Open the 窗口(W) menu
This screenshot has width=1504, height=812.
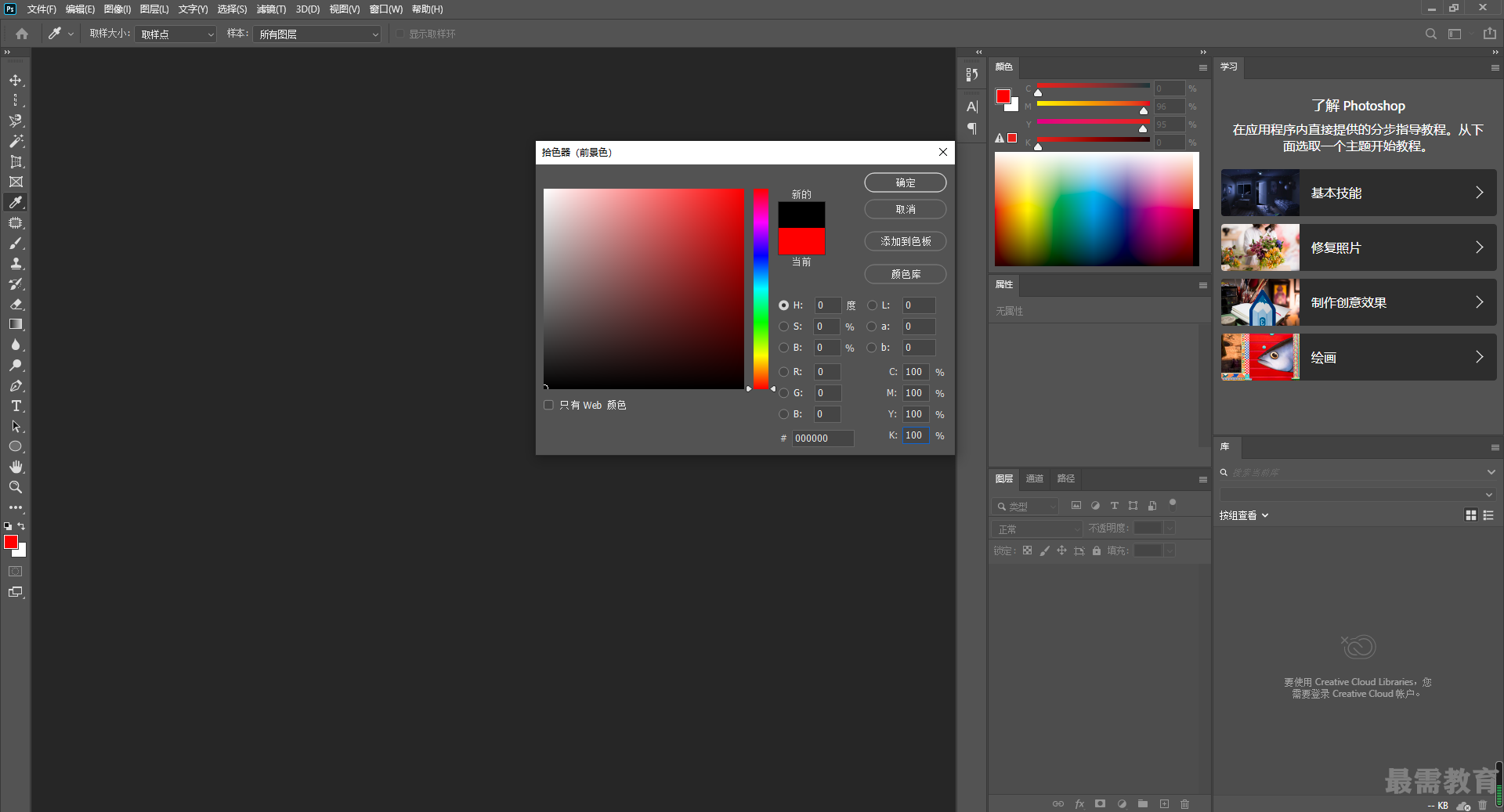pyautogui.click(x=386, y=9)
